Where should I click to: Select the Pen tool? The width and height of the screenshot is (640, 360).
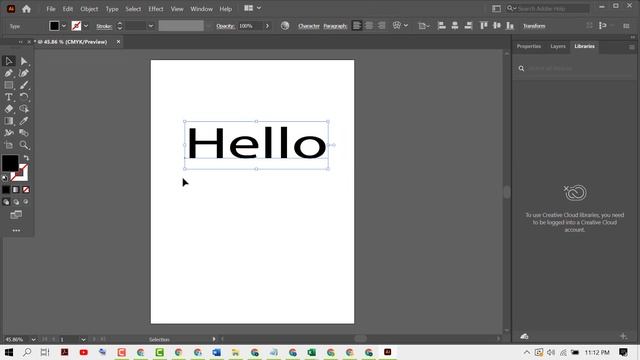tap(9, 73)
